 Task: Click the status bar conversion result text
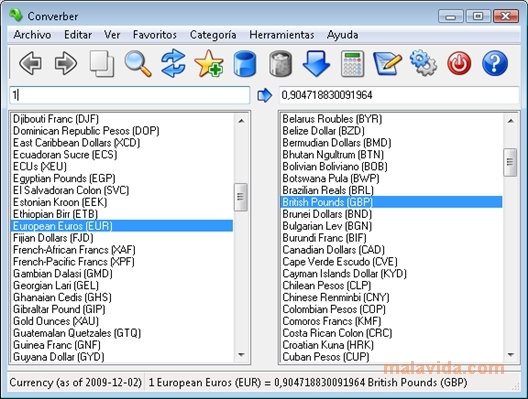[x=307, y=383]
